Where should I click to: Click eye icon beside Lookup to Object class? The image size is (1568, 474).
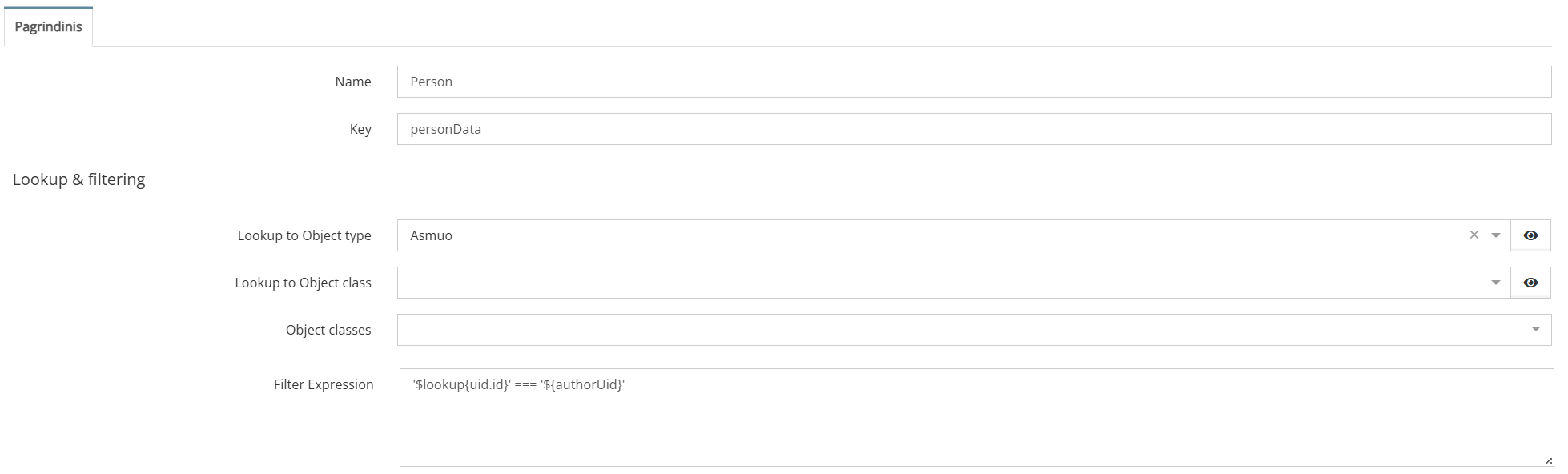point(1530,283)
